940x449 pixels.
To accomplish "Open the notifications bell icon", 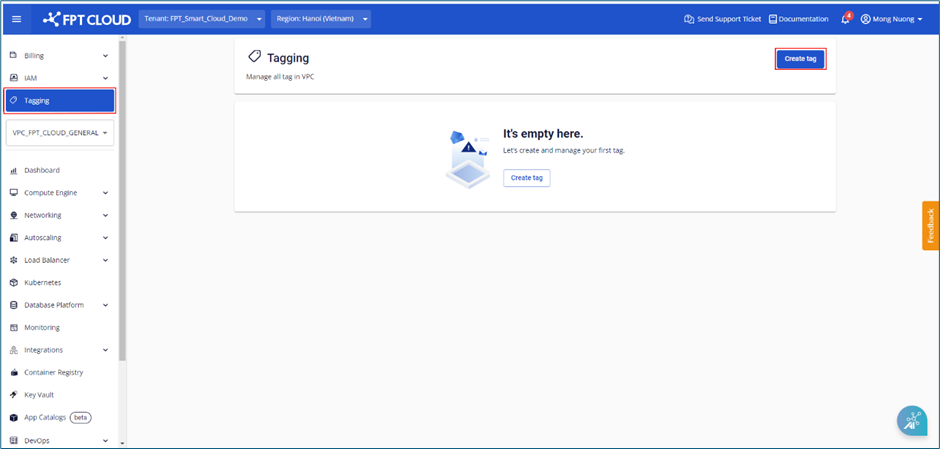I will tap(845, 19).
